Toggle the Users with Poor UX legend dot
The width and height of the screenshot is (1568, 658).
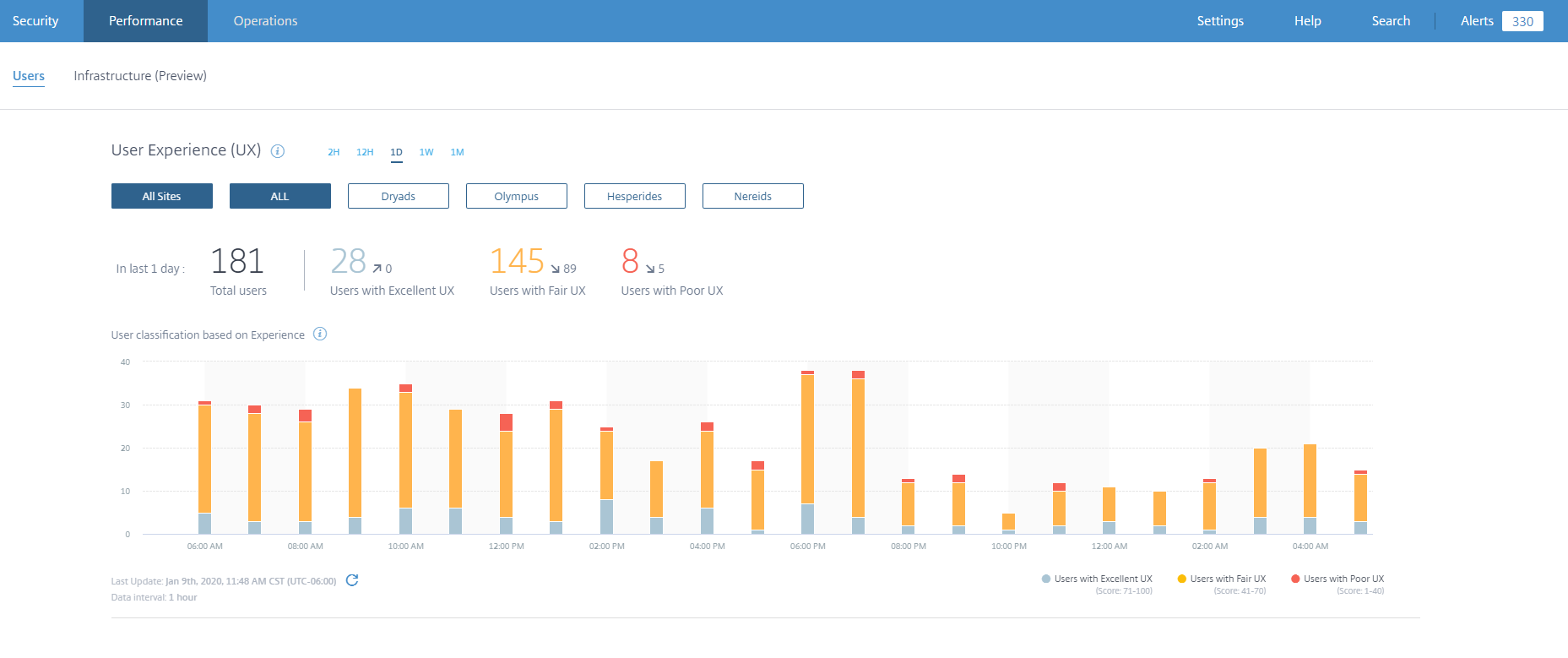[x=1295, y=579]
